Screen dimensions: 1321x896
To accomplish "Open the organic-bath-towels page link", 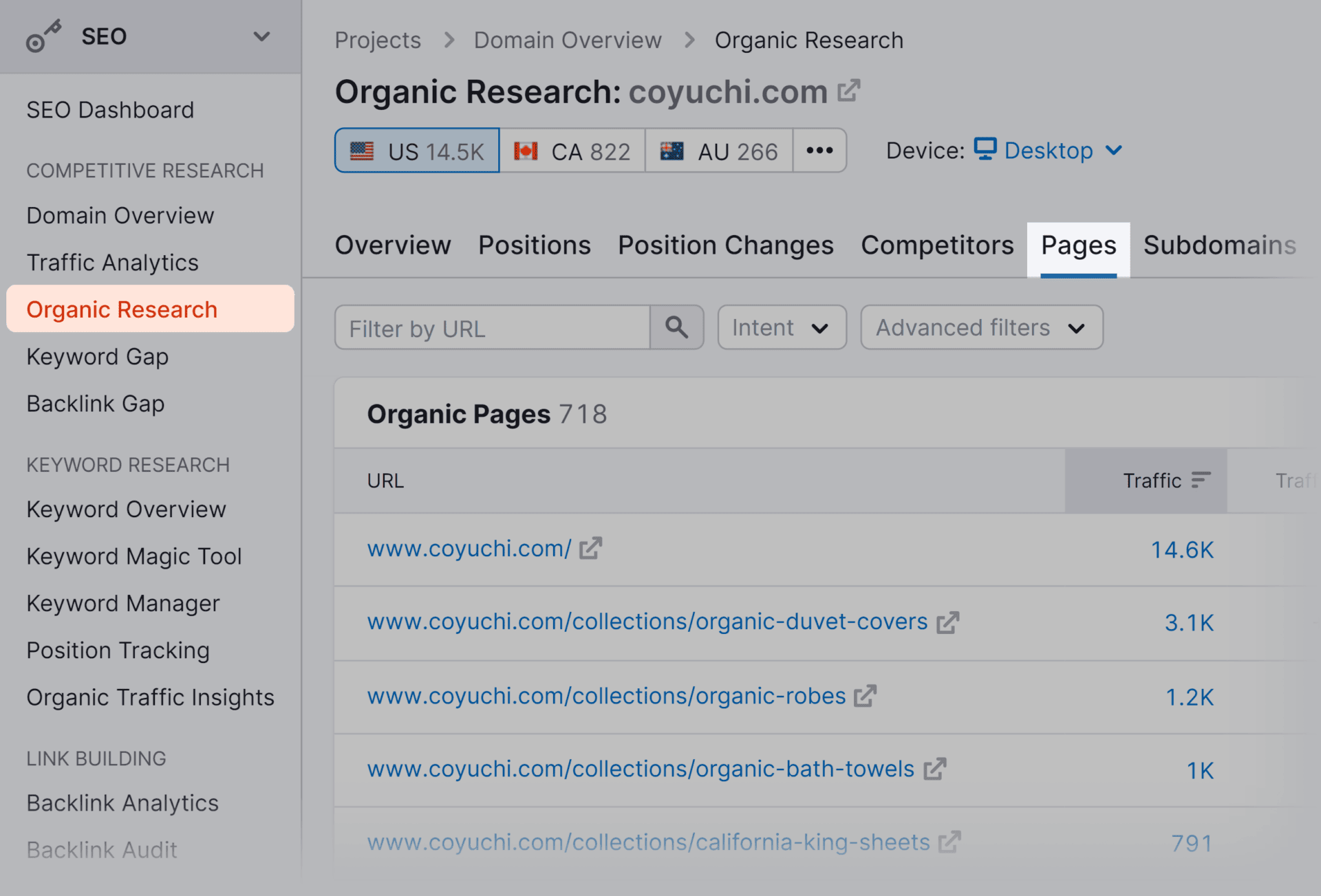I will 639,769.
